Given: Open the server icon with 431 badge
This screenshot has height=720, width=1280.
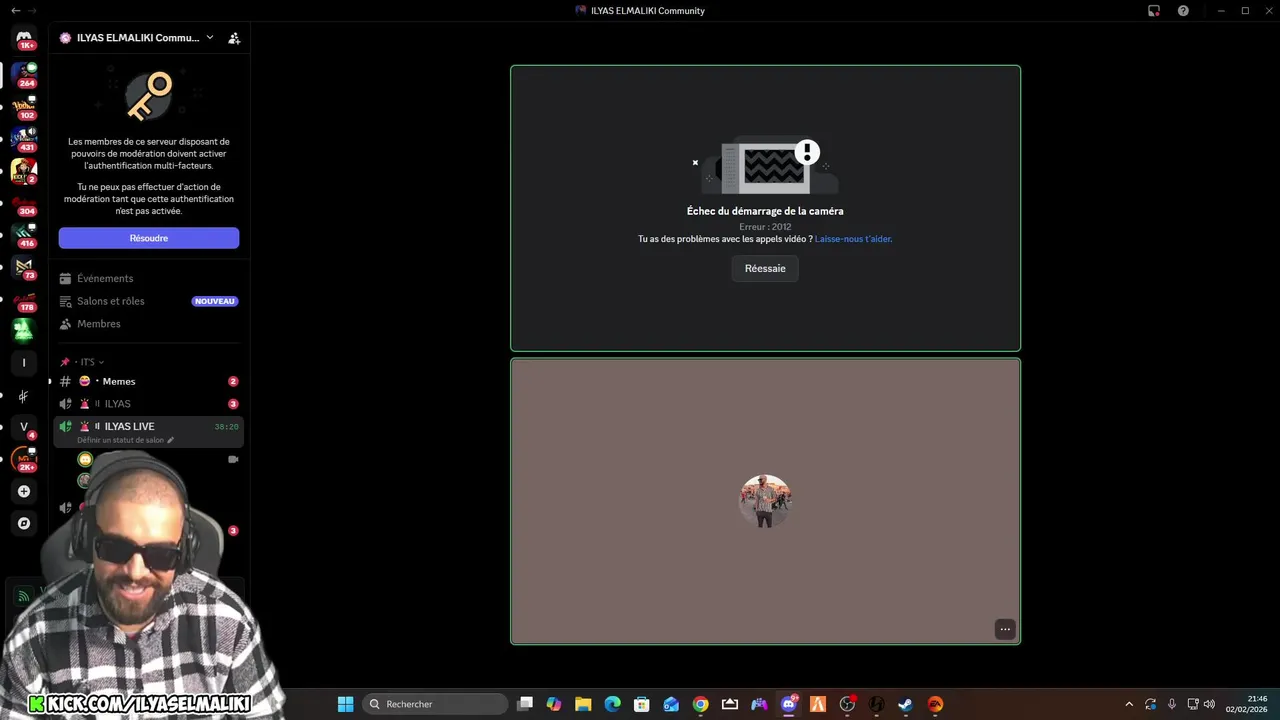Looking at the screenshot, I should tap(24, 138).
